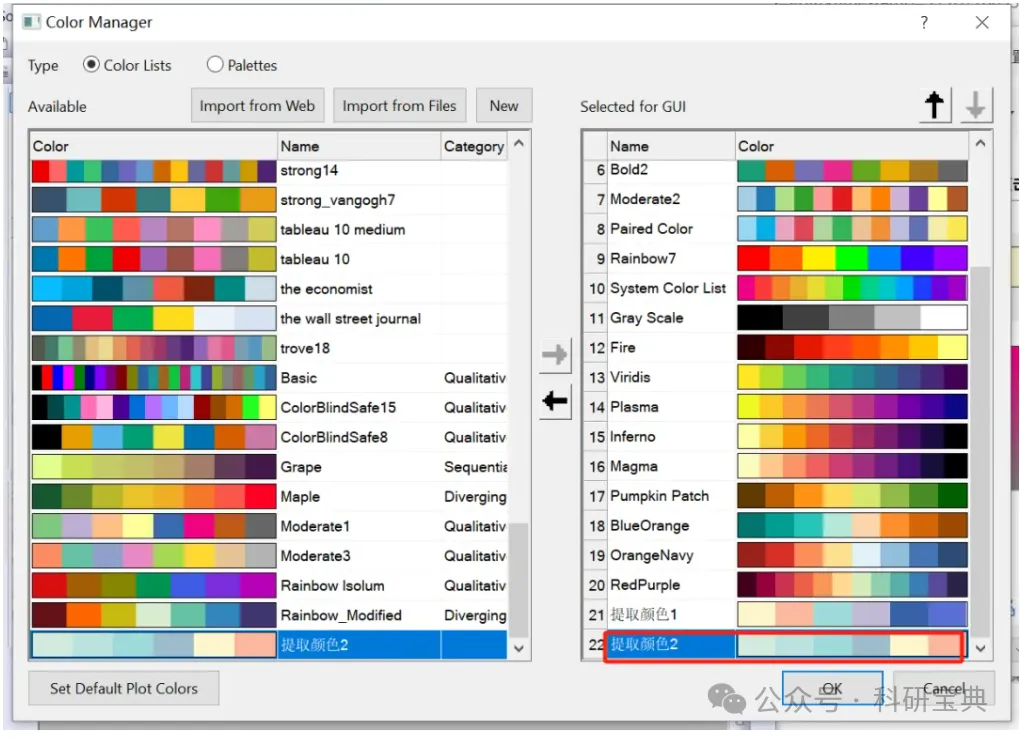Sort Available list by Color column header
Viewport: 1020px width, 741px height.
154,146
